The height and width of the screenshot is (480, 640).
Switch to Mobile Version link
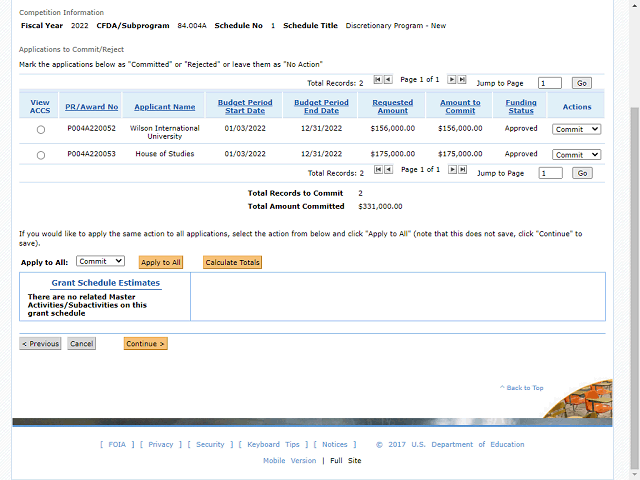point(289,461)
